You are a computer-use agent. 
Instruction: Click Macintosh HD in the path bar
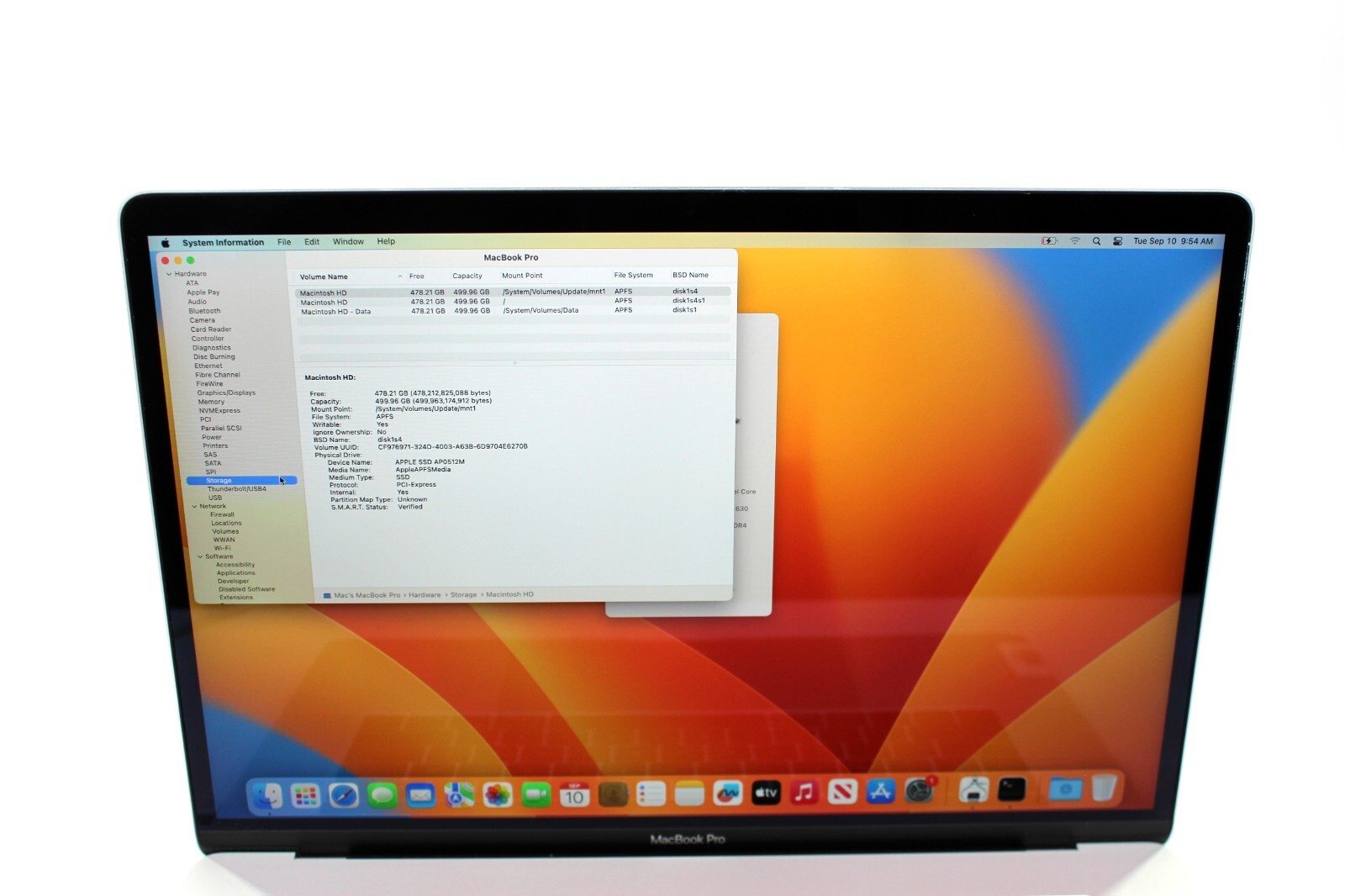(509, 594)
